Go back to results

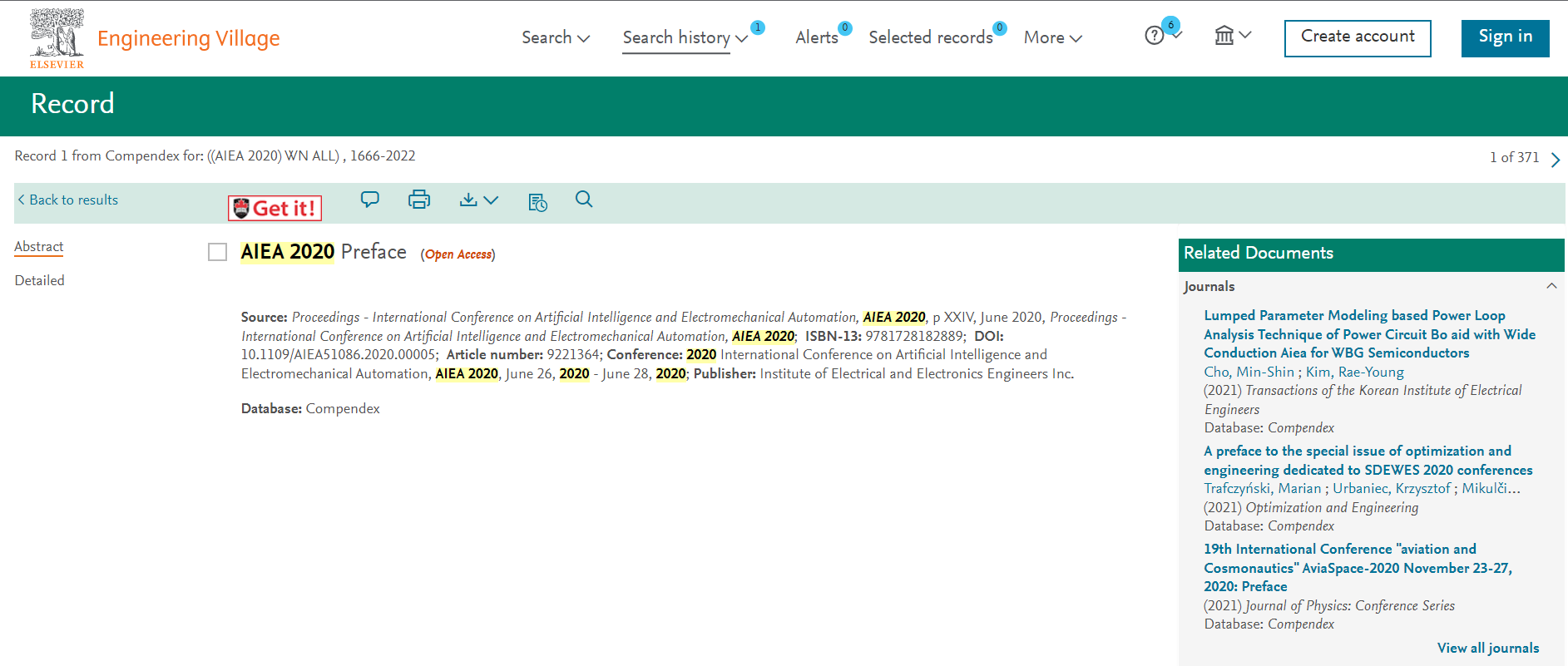(68, 200)
